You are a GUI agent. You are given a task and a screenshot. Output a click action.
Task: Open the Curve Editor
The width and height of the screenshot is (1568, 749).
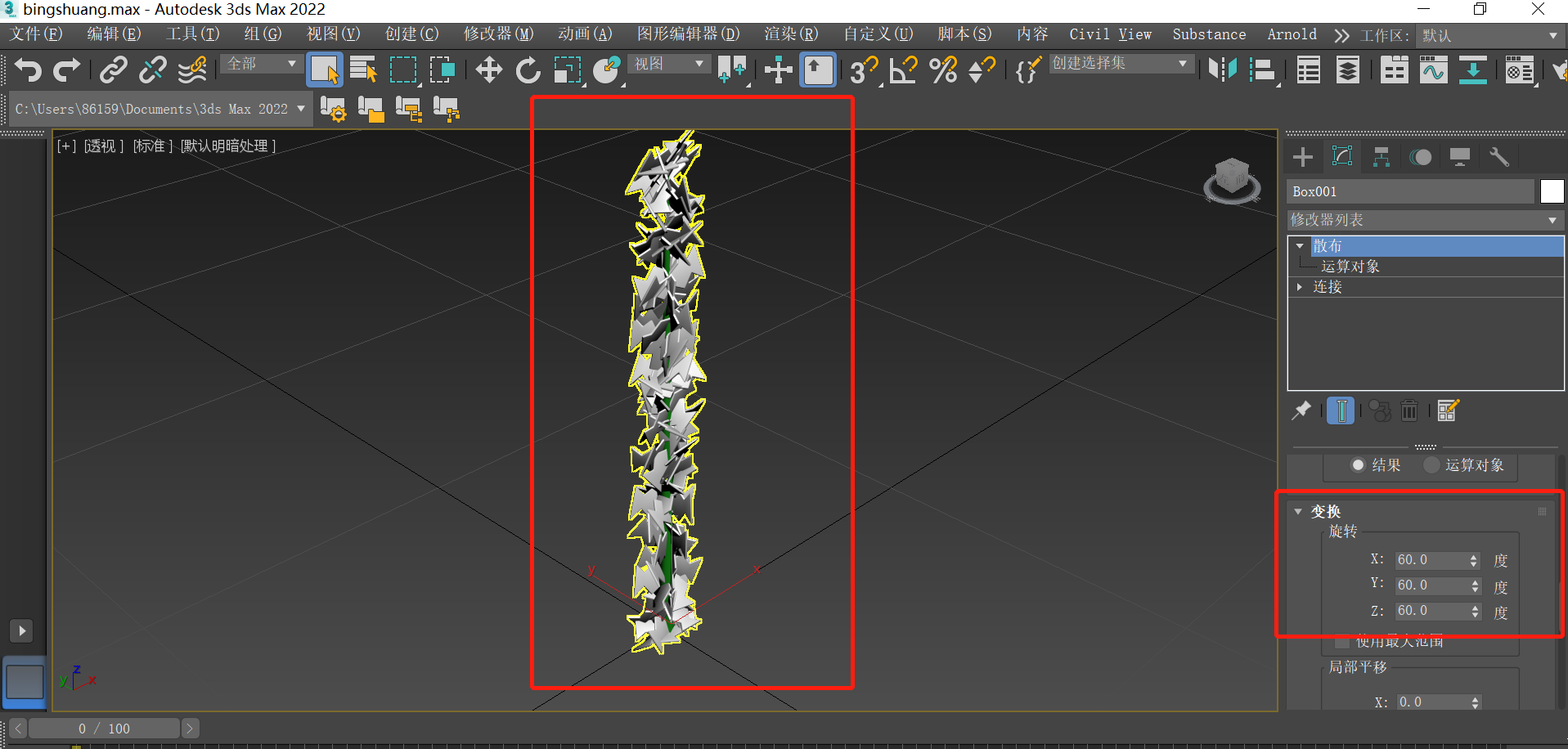[x=1433, y=70]
